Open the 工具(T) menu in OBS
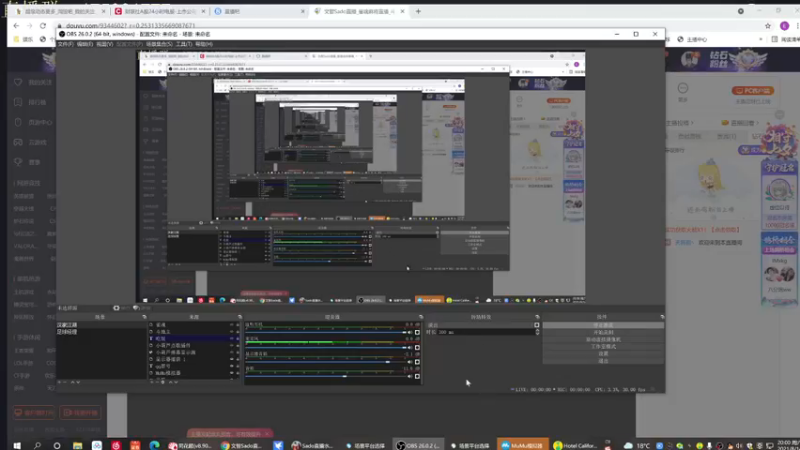The image size is (800, 450). 184,44
